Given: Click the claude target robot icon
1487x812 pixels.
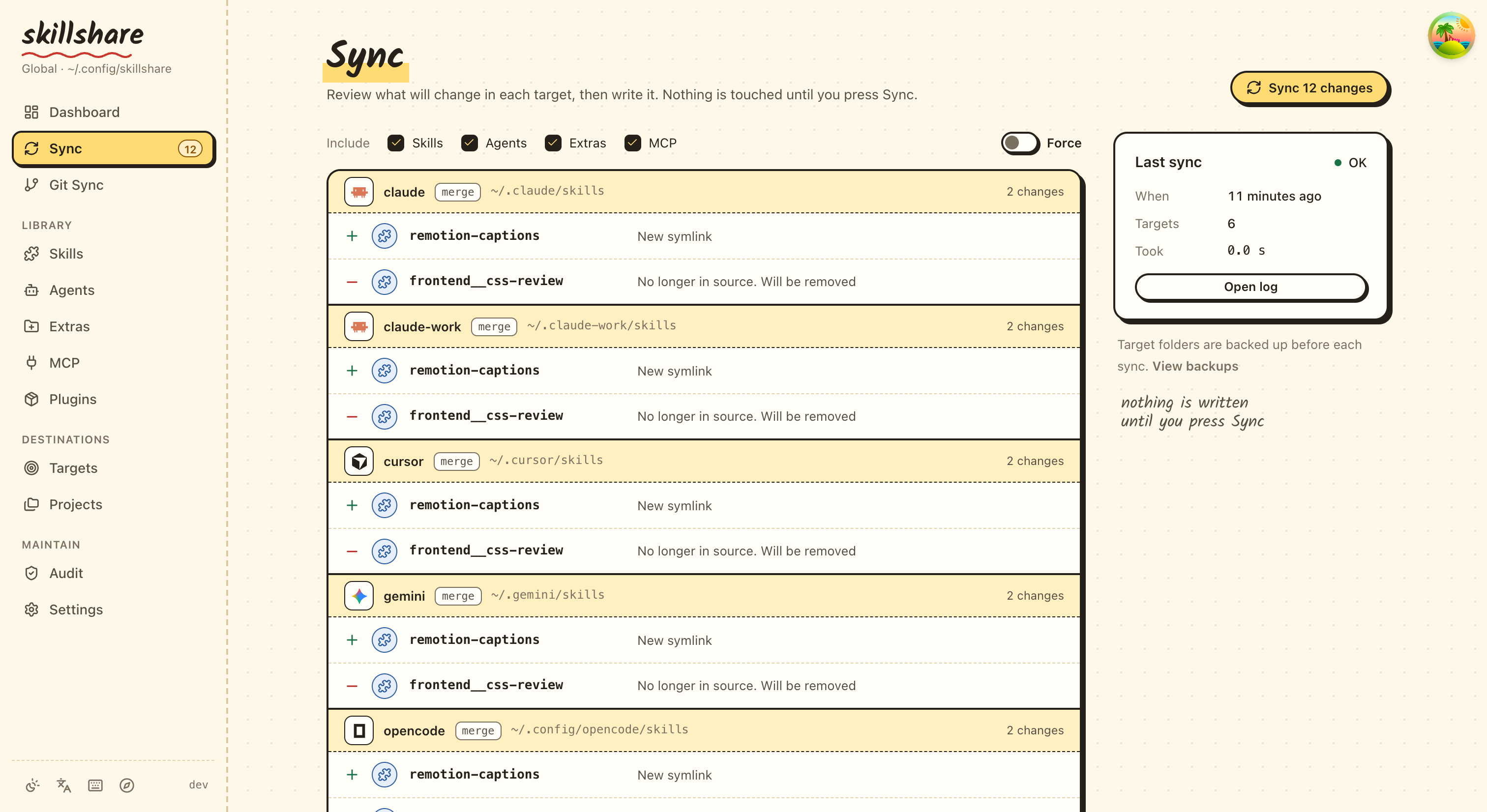Looking at the screenshot, I should coord(358,192).
